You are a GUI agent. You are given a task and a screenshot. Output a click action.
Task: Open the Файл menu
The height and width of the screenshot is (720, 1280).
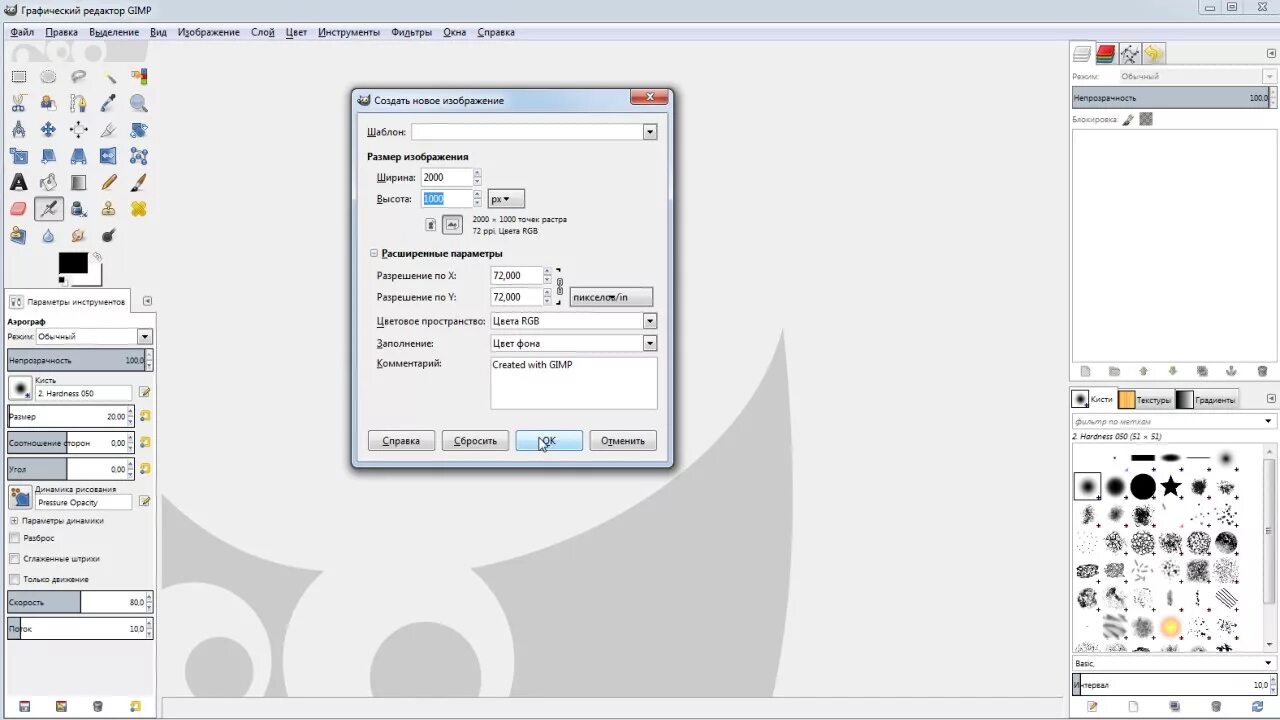point(22,32)
